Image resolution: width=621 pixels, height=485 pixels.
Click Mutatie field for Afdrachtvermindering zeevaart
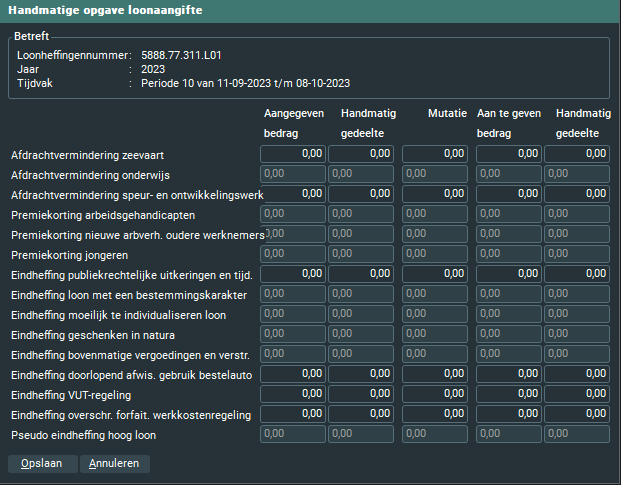click(x=435, y=154)
